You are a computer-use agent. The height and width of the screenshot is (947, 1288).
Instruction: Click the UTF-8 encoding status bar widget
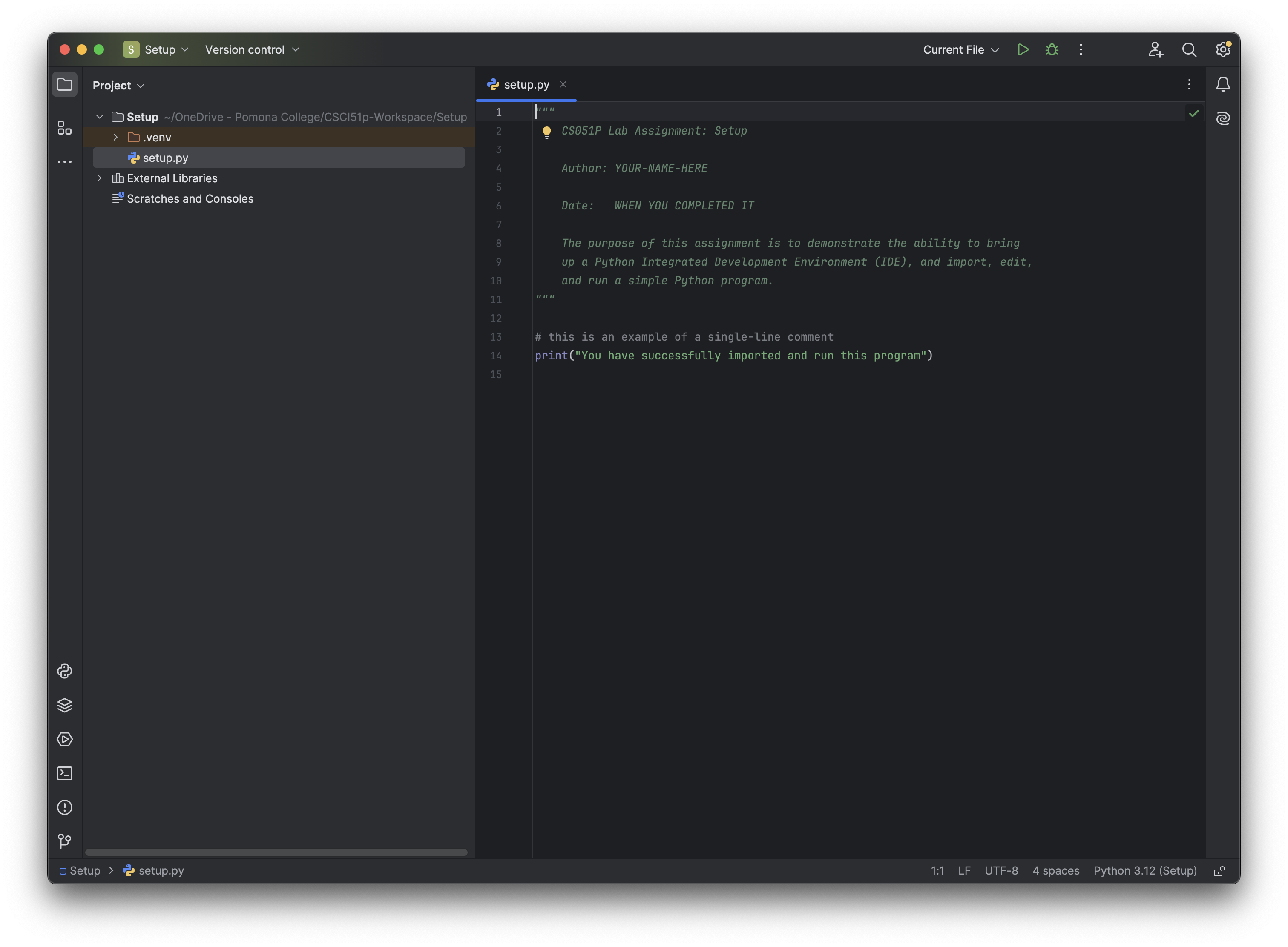(1000, 871)
